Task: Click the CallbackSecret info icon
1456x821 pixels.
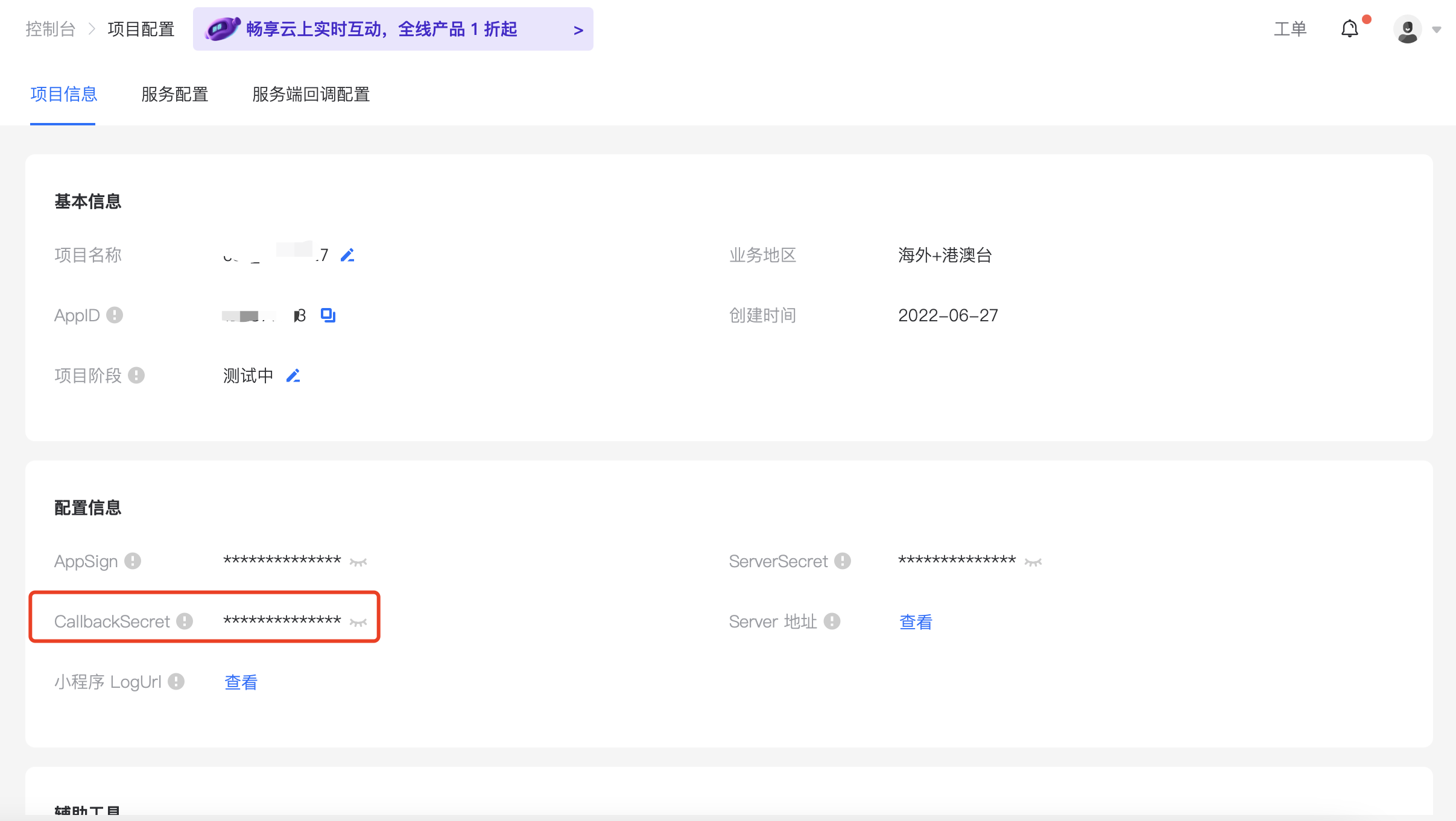Action: tap(185, 621)
